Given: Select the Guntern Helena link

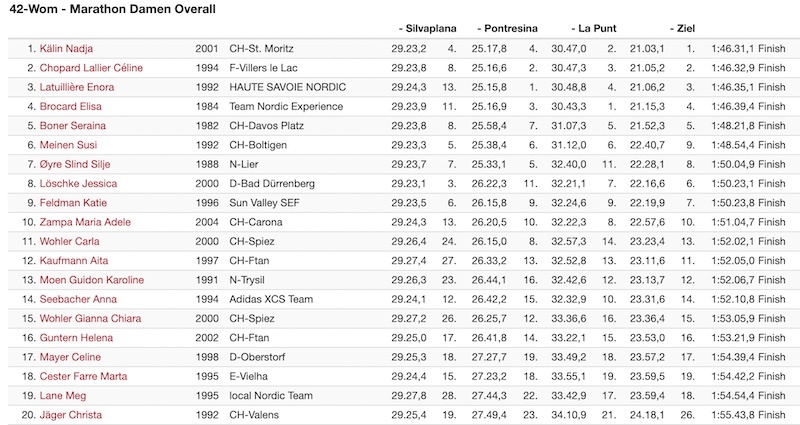Looking at the screenshot, I should pos(77,338).
